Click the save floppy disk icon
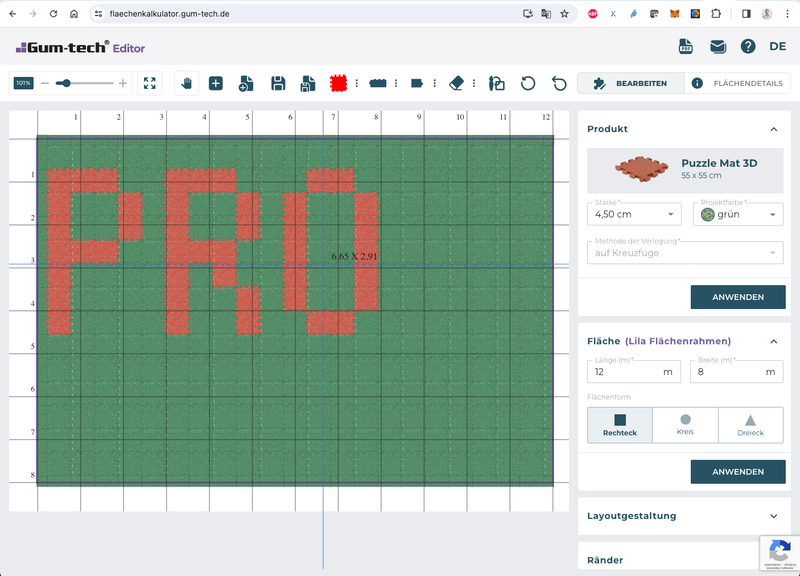This screenshot has height=576, width=800. [278, 83]
